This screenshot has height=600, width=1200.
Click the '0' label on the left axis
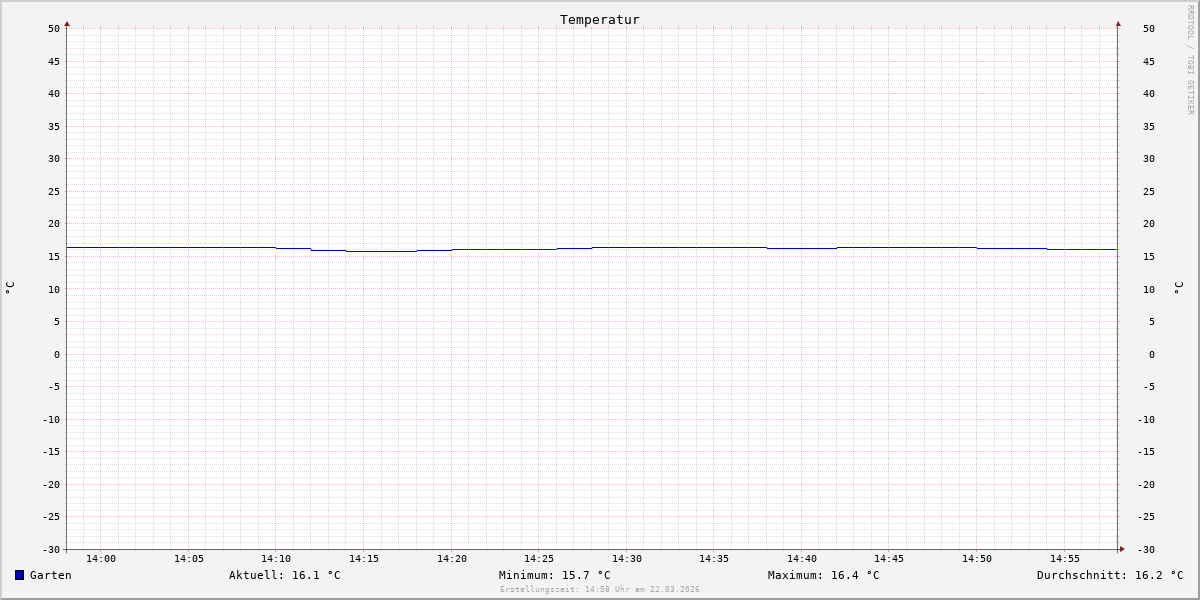[x=57, y=355]
